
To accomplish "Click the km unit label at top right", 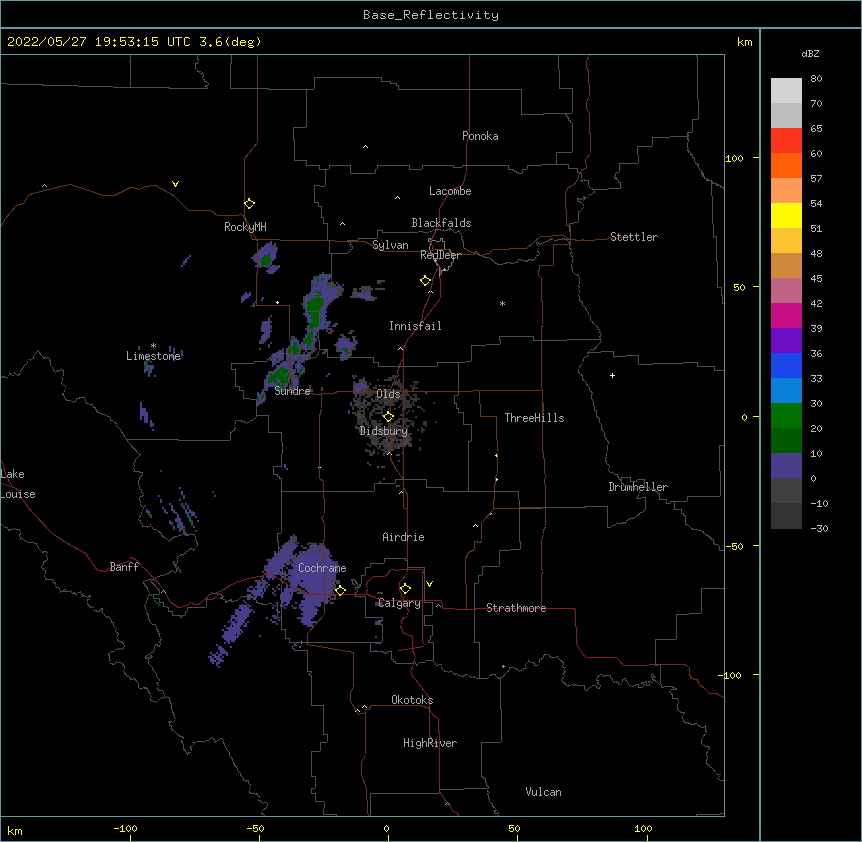I will (x=745, y=42).
